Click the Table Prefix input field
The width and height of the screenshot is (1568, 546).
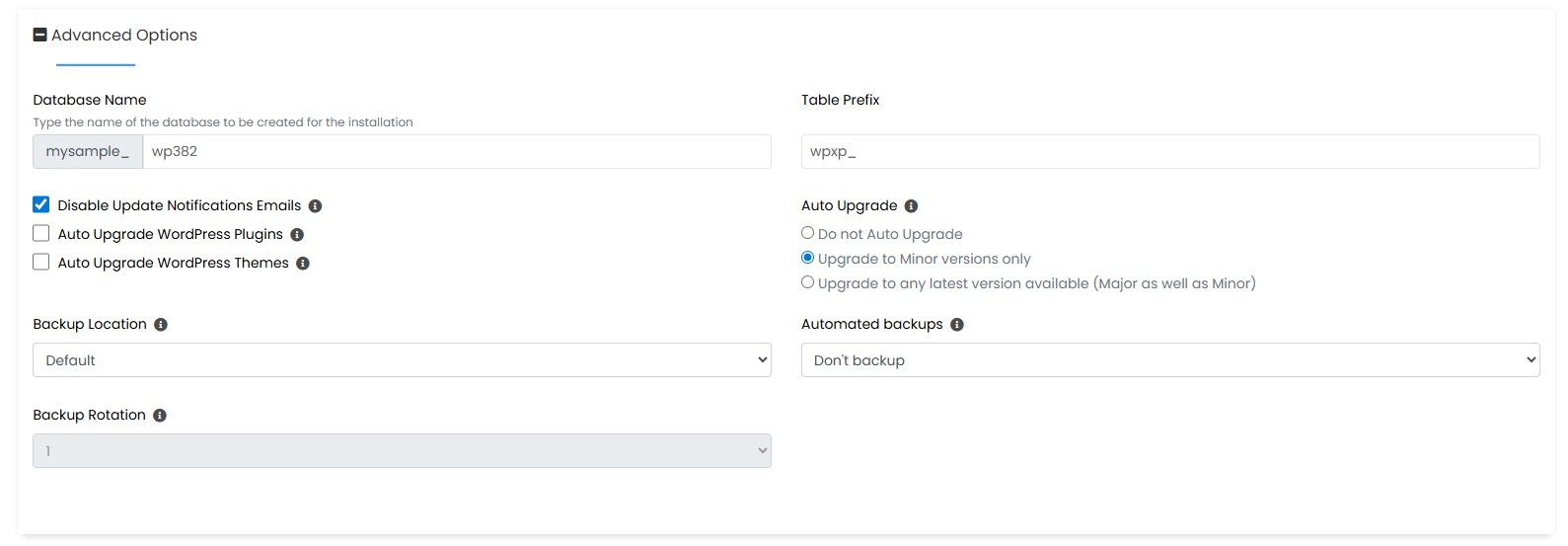[1169, 152]
